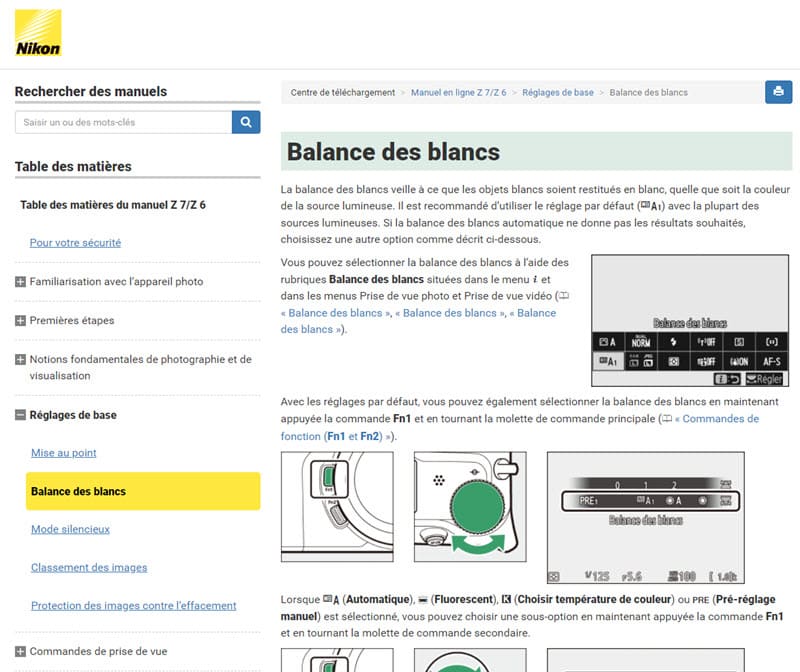Click Table des matières du manuel Z 7/Z 6
800x672 pixels.
(113, 205)
